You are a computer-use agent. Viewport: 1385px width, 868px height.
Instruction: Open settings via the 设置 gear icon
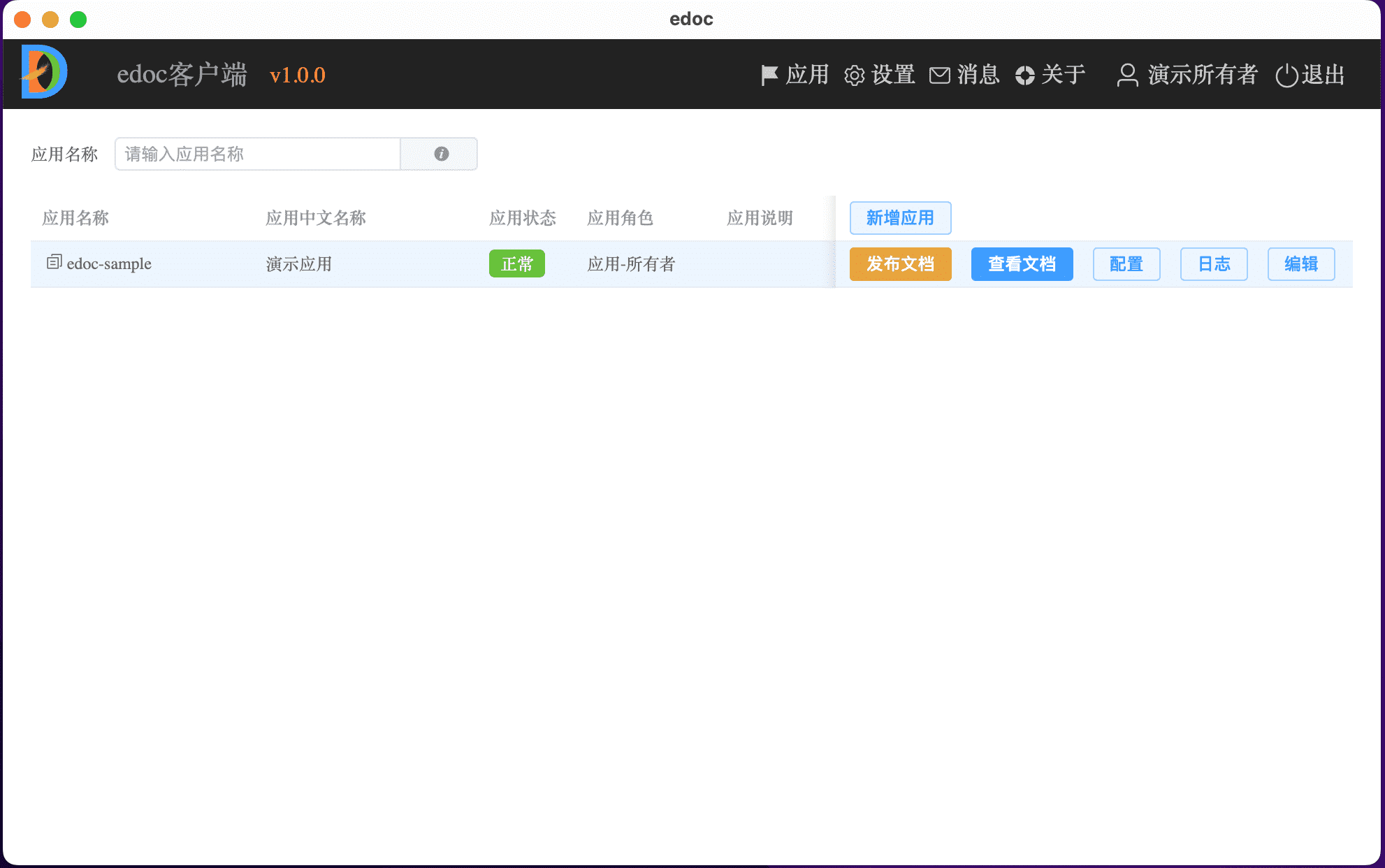click(x=879, y=75)
